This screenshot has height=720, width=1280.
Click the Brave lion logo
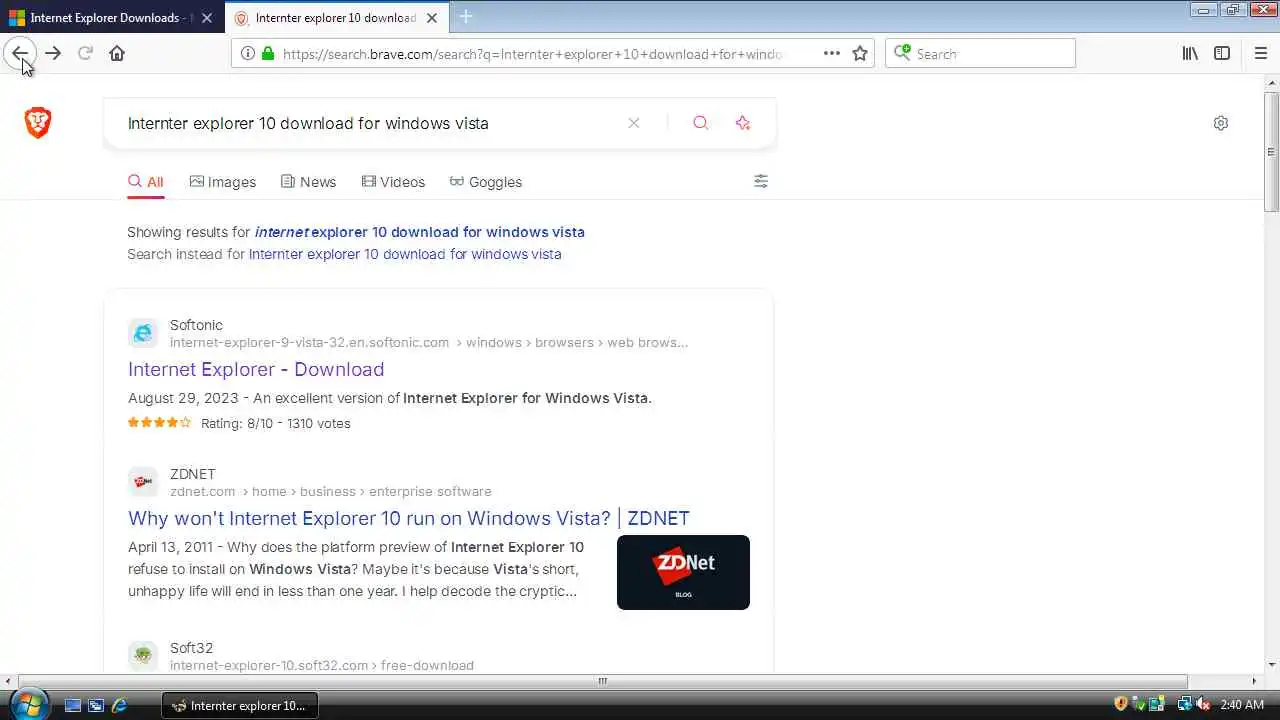(38, 123)
